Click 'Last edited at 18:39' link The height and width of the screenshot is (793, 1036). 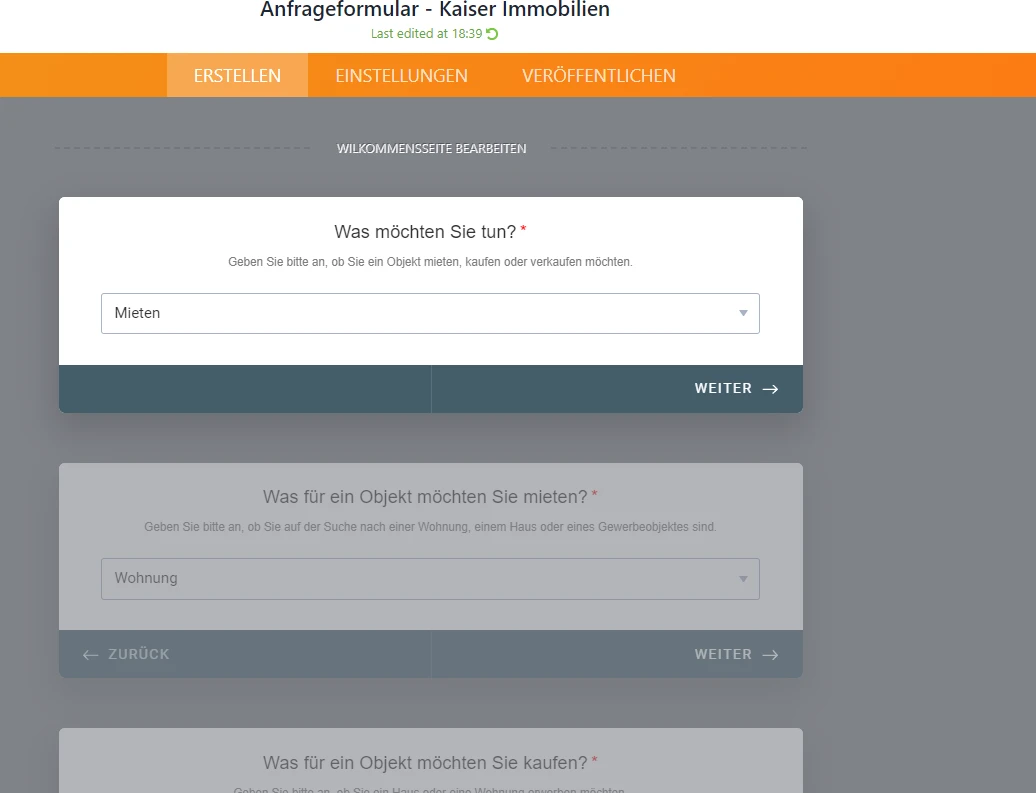(427, 33)
